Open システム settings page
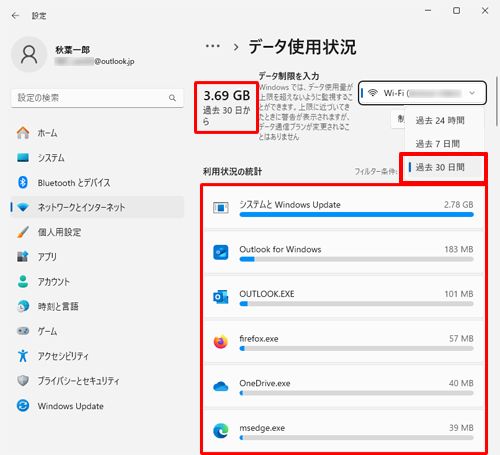 (x=97, y=158)
